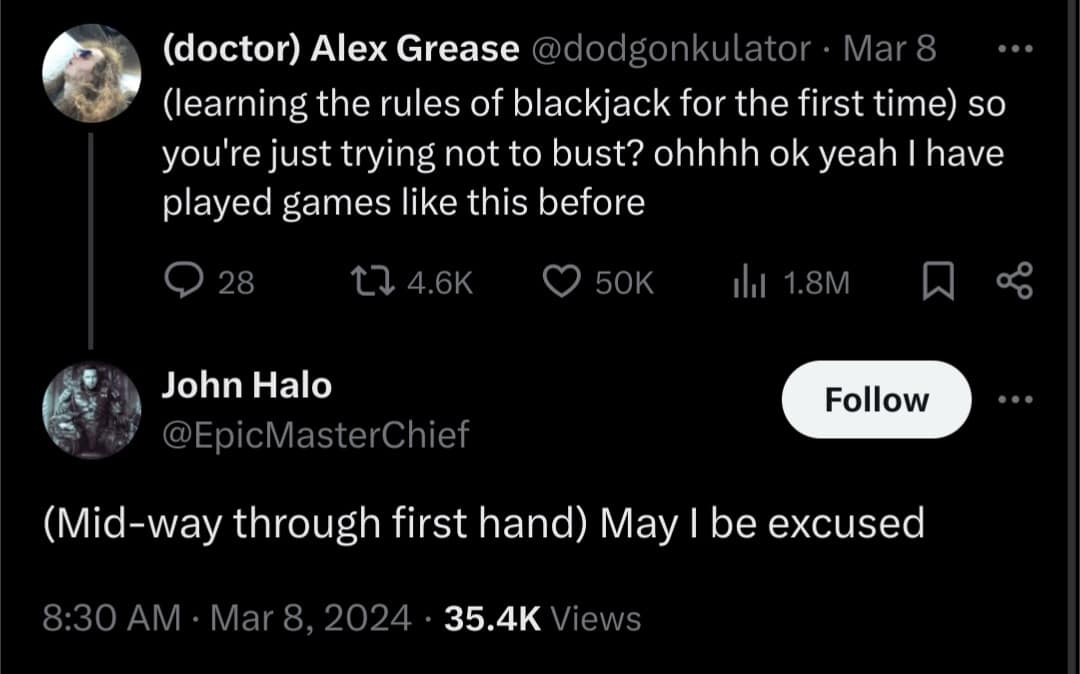
Task: Click the Mar 8 timestamp link
Action: coord(889,47)
